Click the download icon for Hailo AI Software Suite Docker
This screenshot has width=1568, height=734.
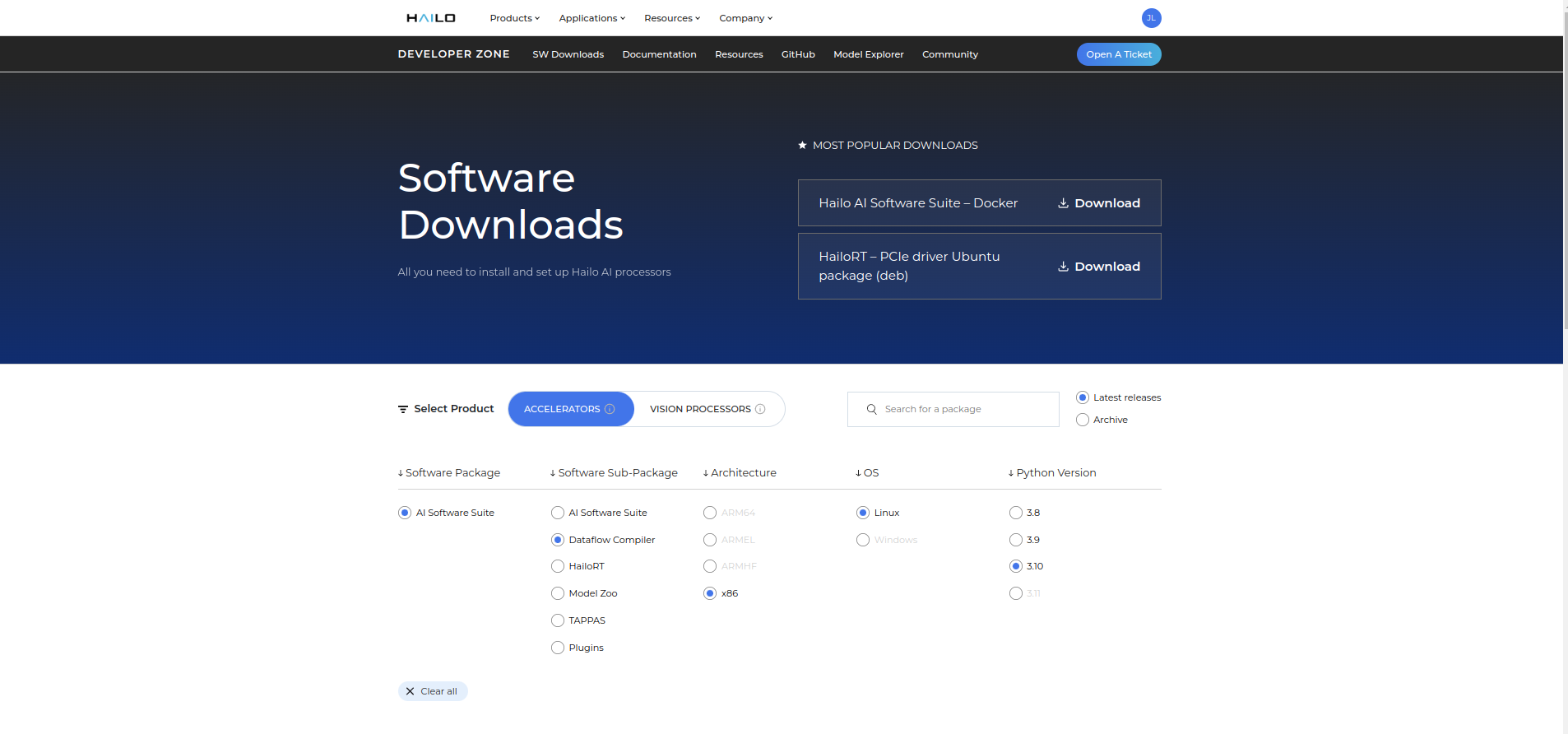[1063, 203]
